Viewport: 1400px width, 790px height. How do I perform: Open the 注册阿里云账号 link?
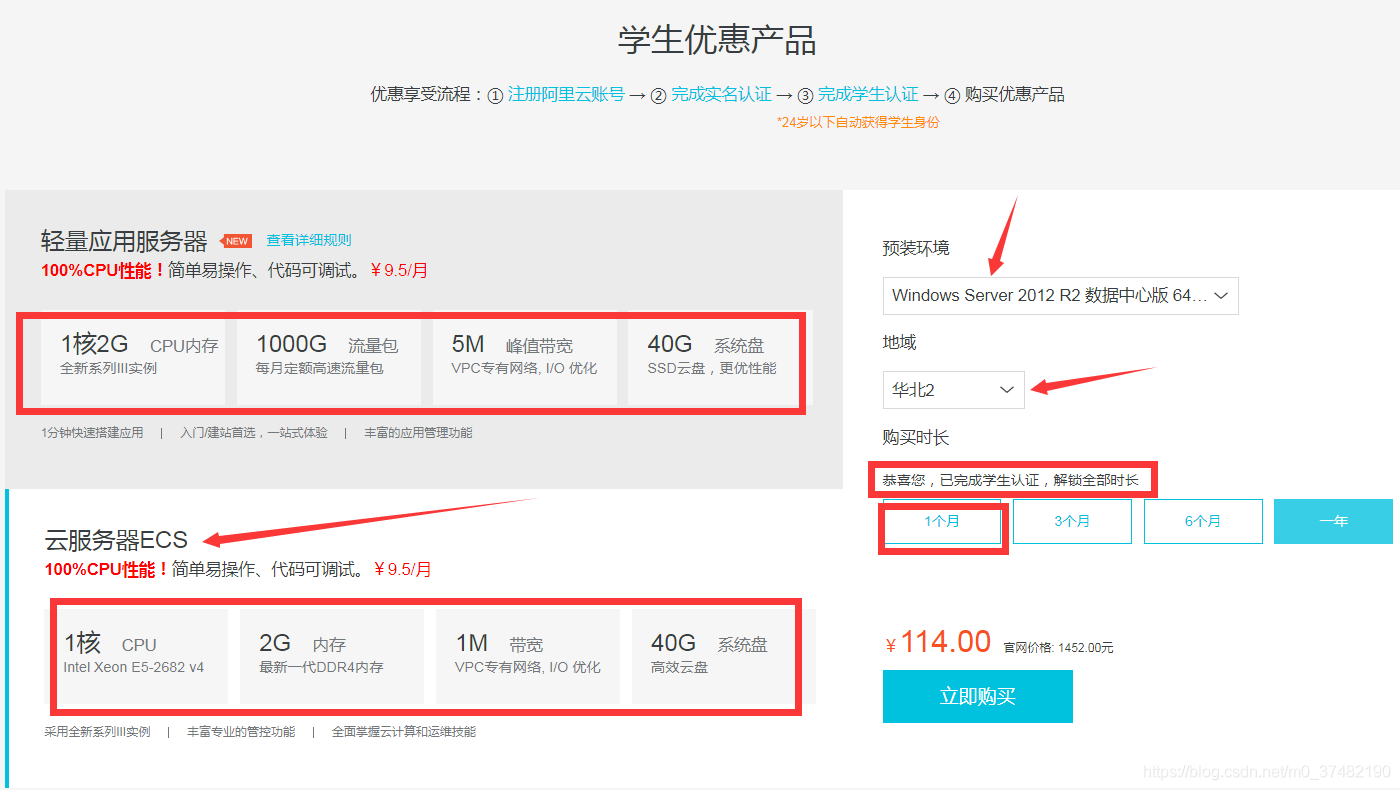coord(566,94)
